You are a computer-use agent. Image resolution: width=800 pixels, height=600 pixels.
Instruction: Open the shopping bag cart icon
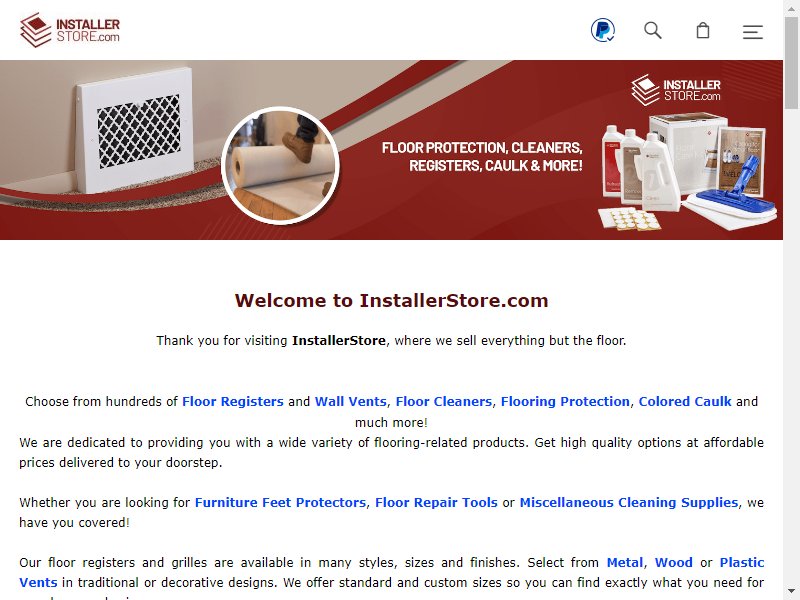click(x=703, y=31)
